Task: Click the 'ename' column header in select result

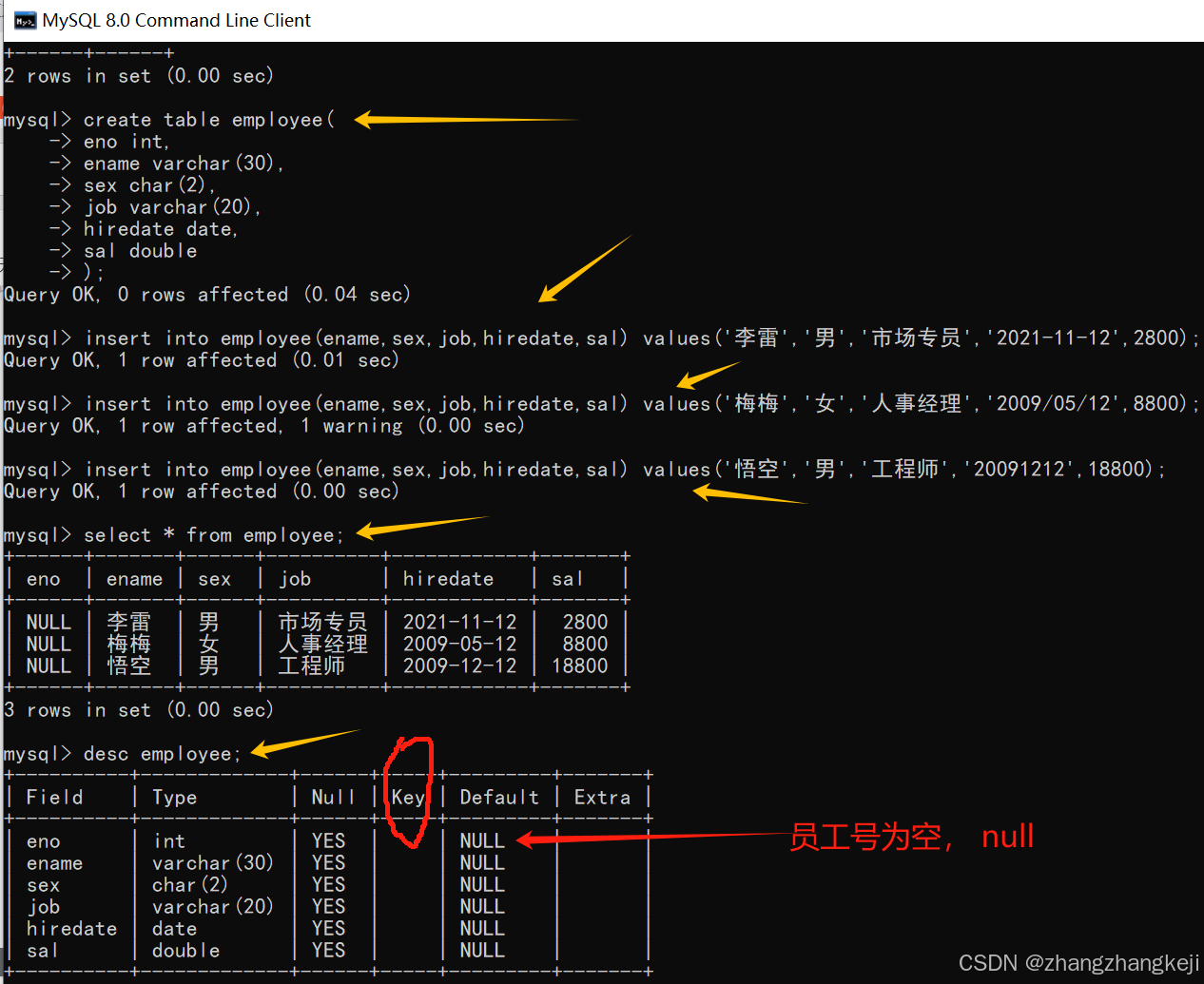Action: point(134,579)
